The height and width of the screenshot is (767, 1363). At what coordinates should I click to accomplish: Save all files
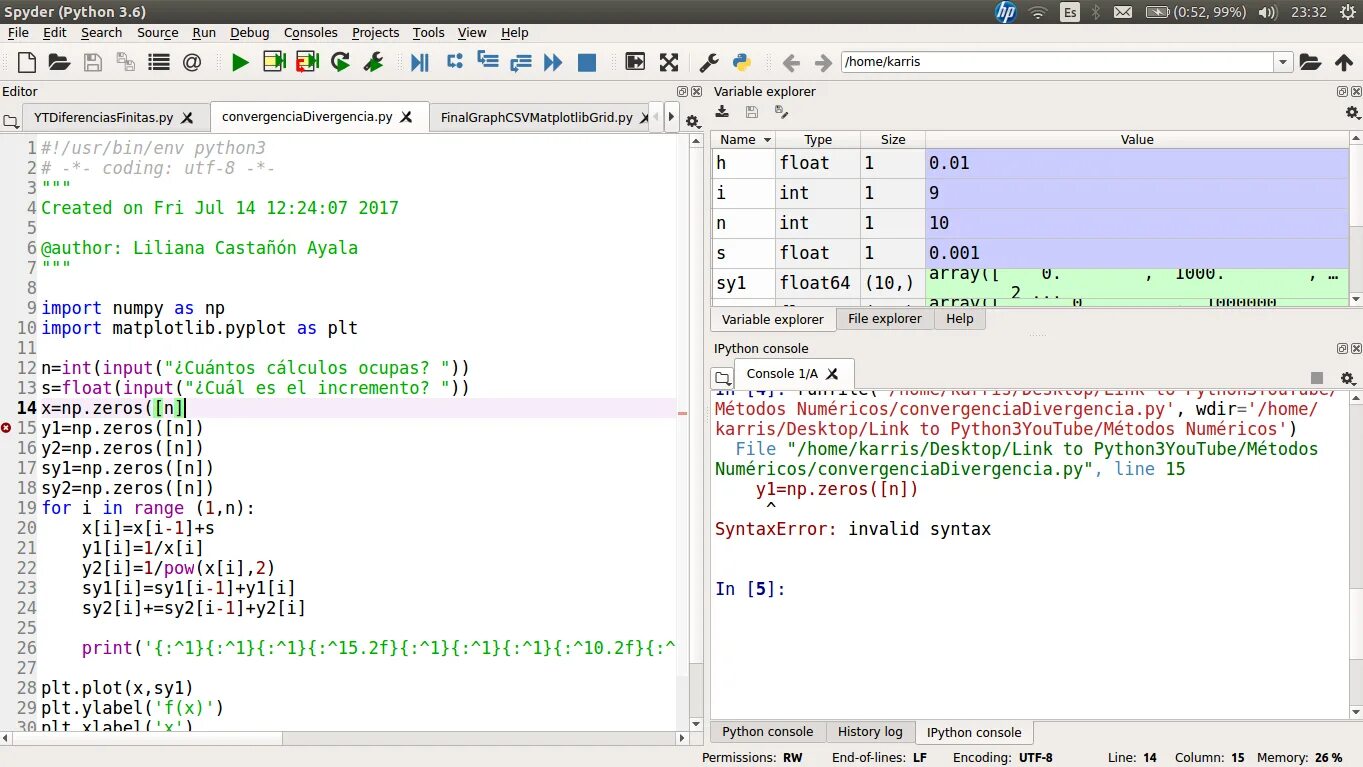click(x=125, y=62)
